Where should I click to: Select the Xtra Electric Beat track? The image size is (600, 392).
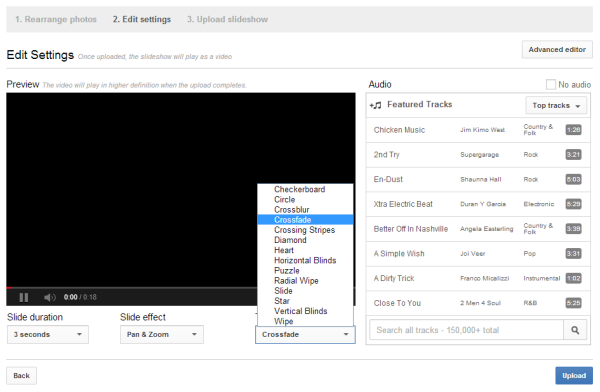point(478,204)
